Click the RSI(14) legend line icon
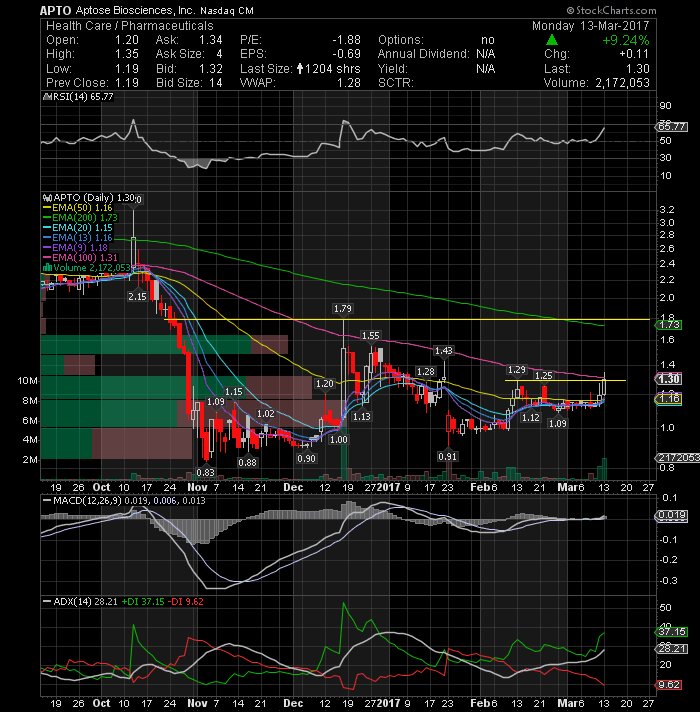 coord(47,97)
